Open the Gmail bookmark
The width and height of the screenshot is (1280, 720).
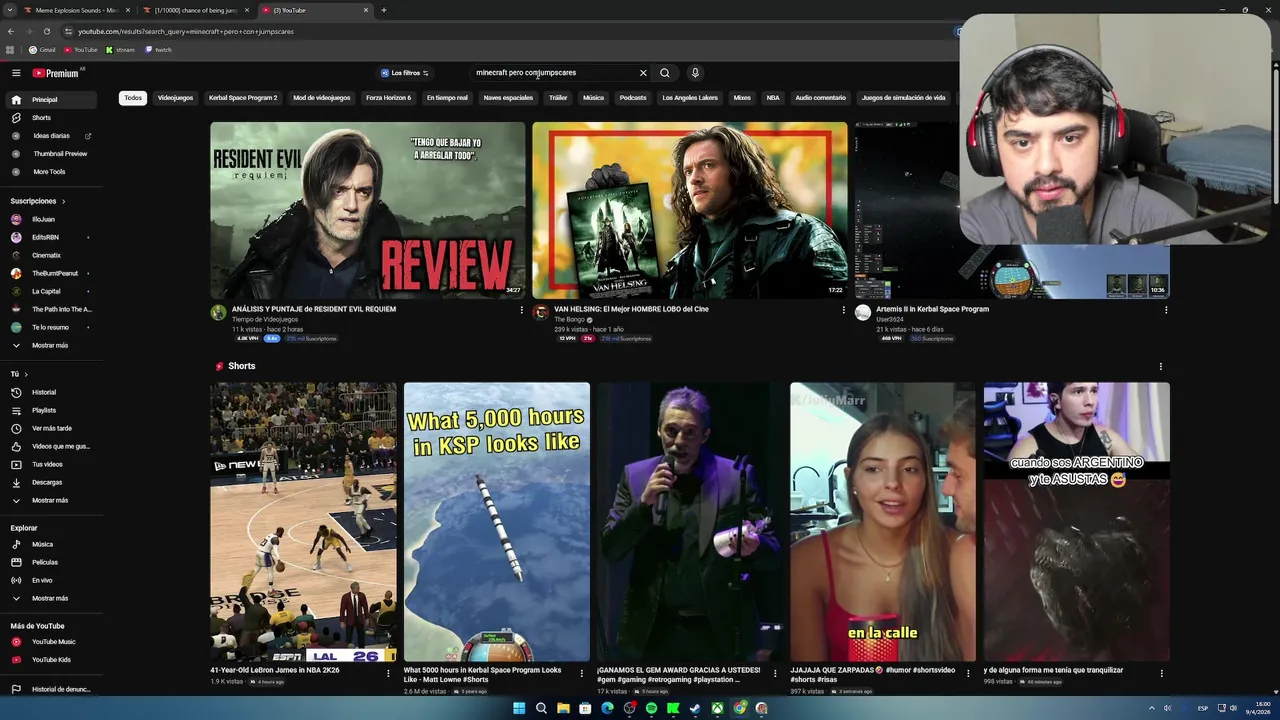(42, 50)
